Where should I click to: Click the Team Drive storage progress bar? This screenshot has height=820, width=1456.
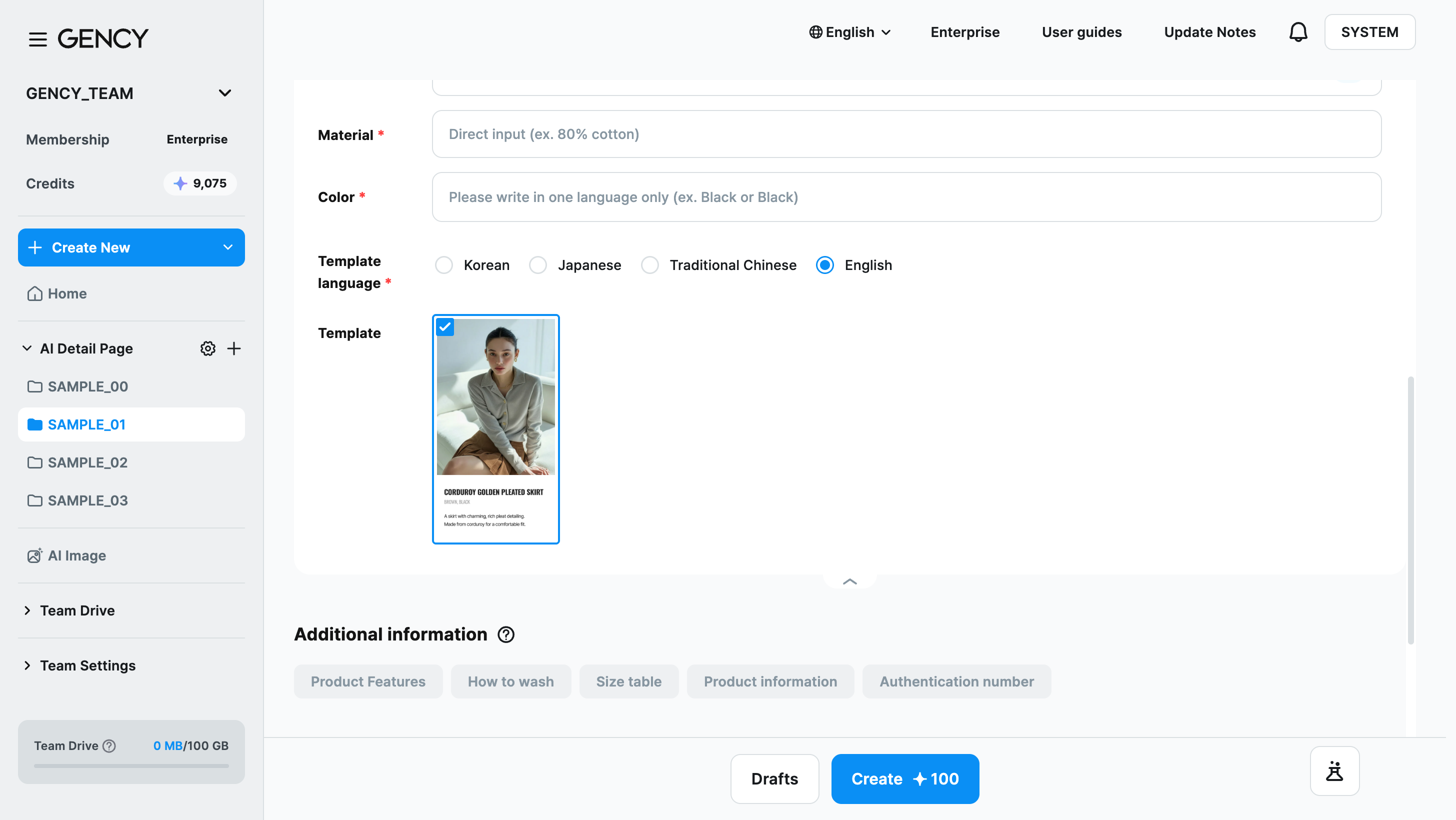[131, 766]
